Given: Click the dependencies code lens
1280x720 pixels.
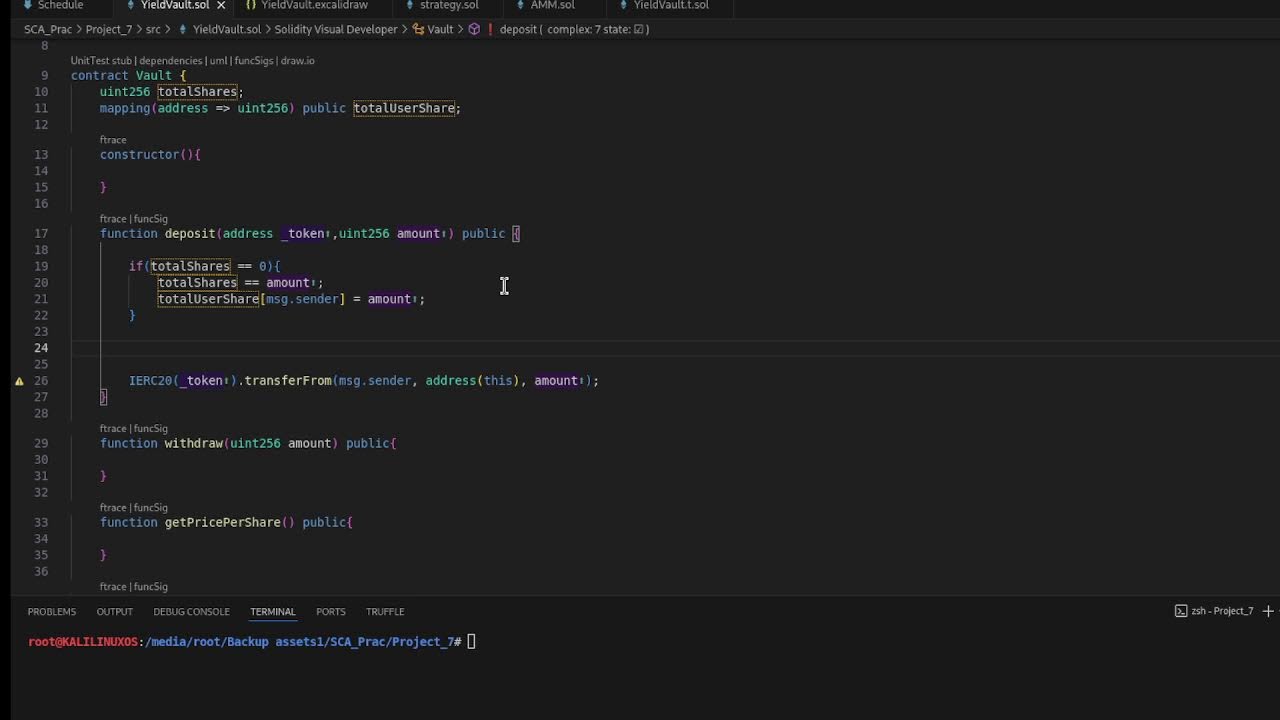Looking at the screenshot, I should (x=171, y=61).
